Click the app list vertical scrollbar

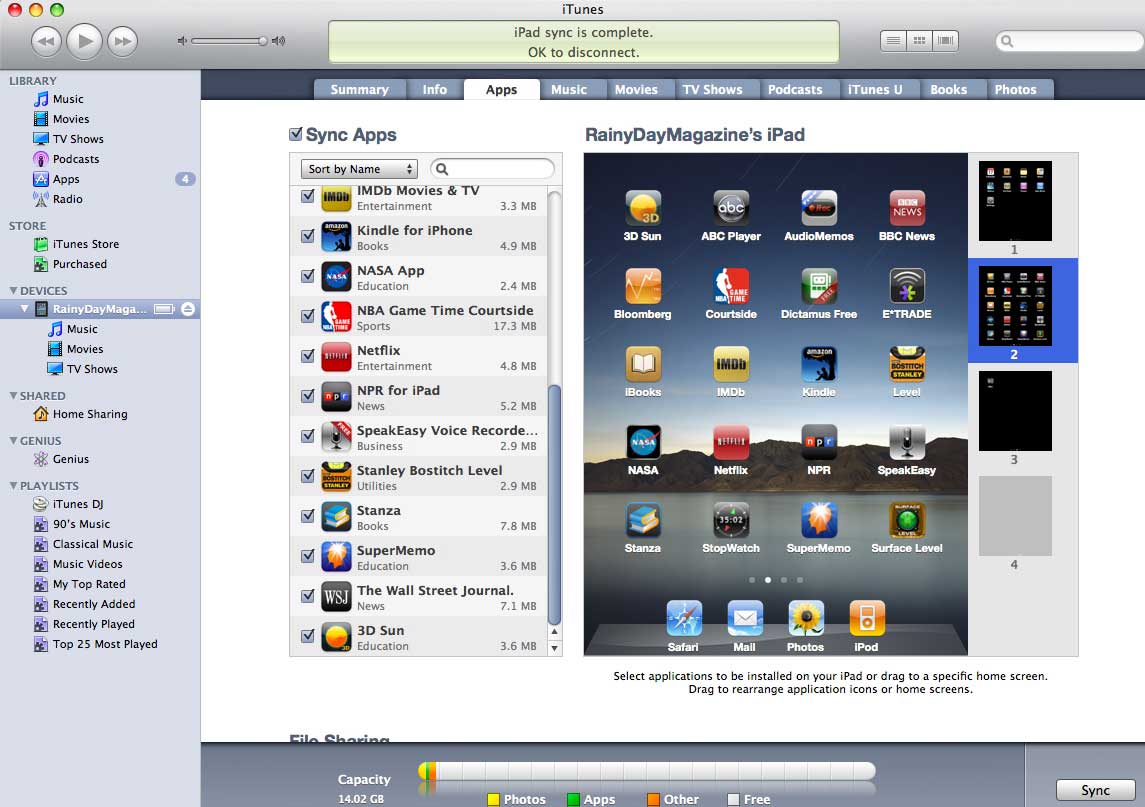click(x=554, y=504)
